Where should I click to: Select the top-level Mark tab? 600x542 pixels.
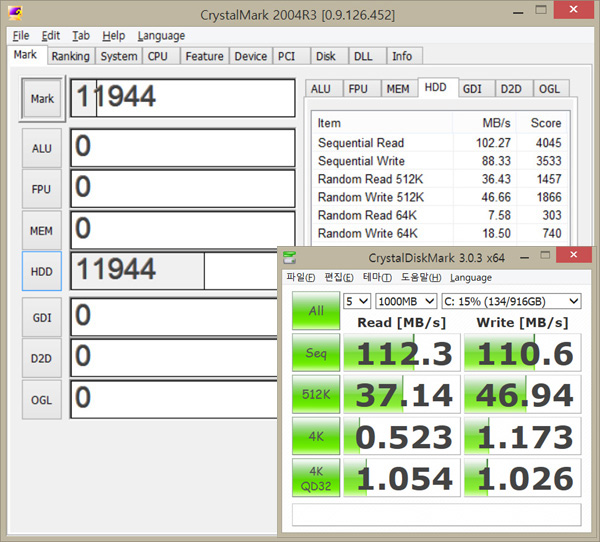tap(26, 55)
